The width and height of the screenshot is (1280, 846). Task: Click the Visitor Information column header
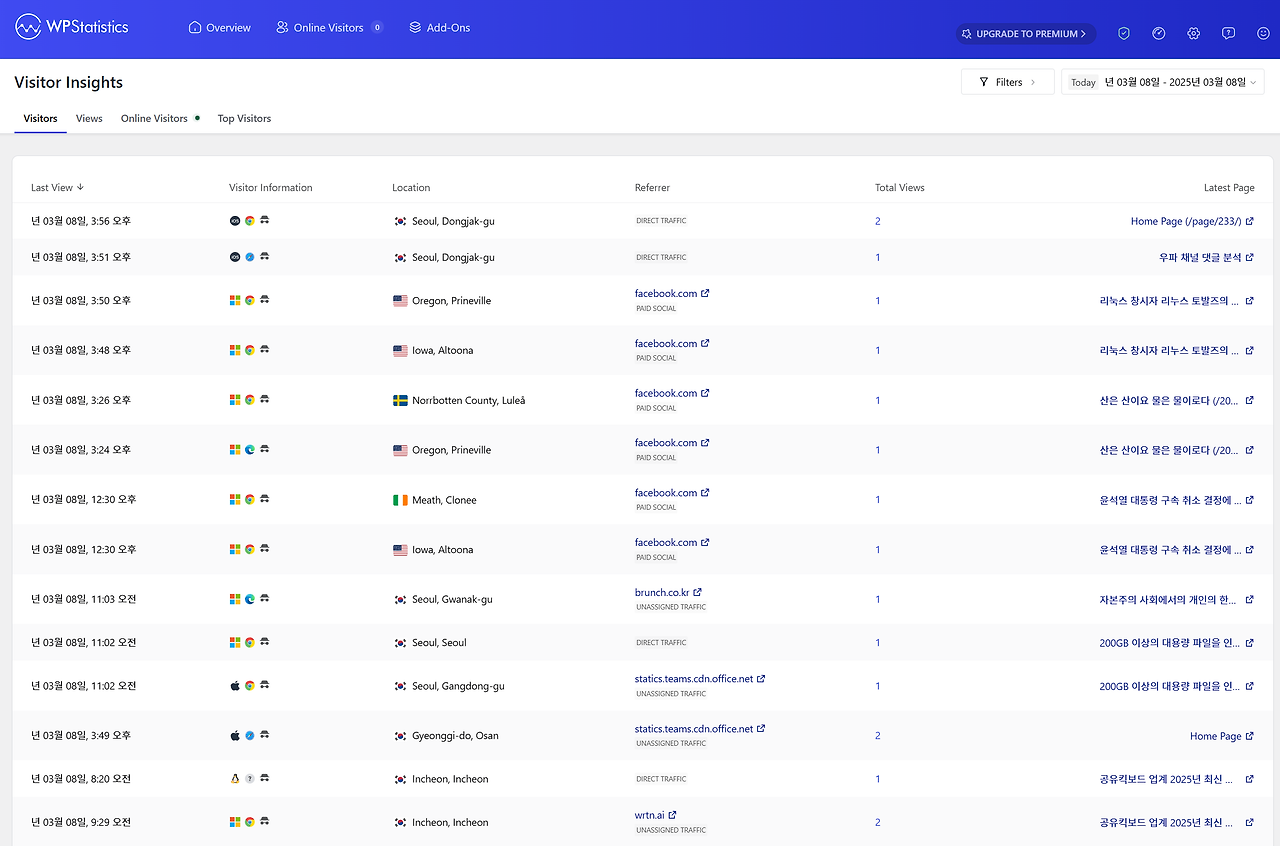click(271, 187)
